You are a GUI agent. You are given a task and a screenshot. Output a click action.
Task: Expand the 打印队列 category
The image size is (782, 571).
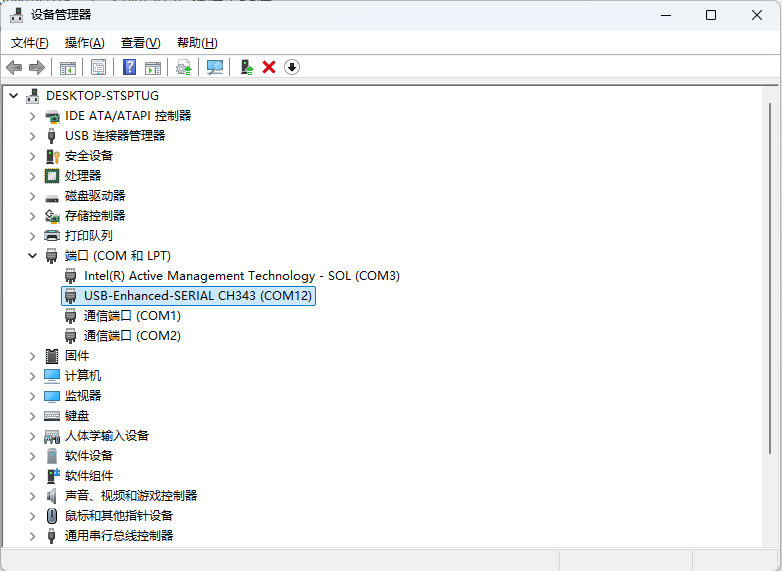point(32,236)
